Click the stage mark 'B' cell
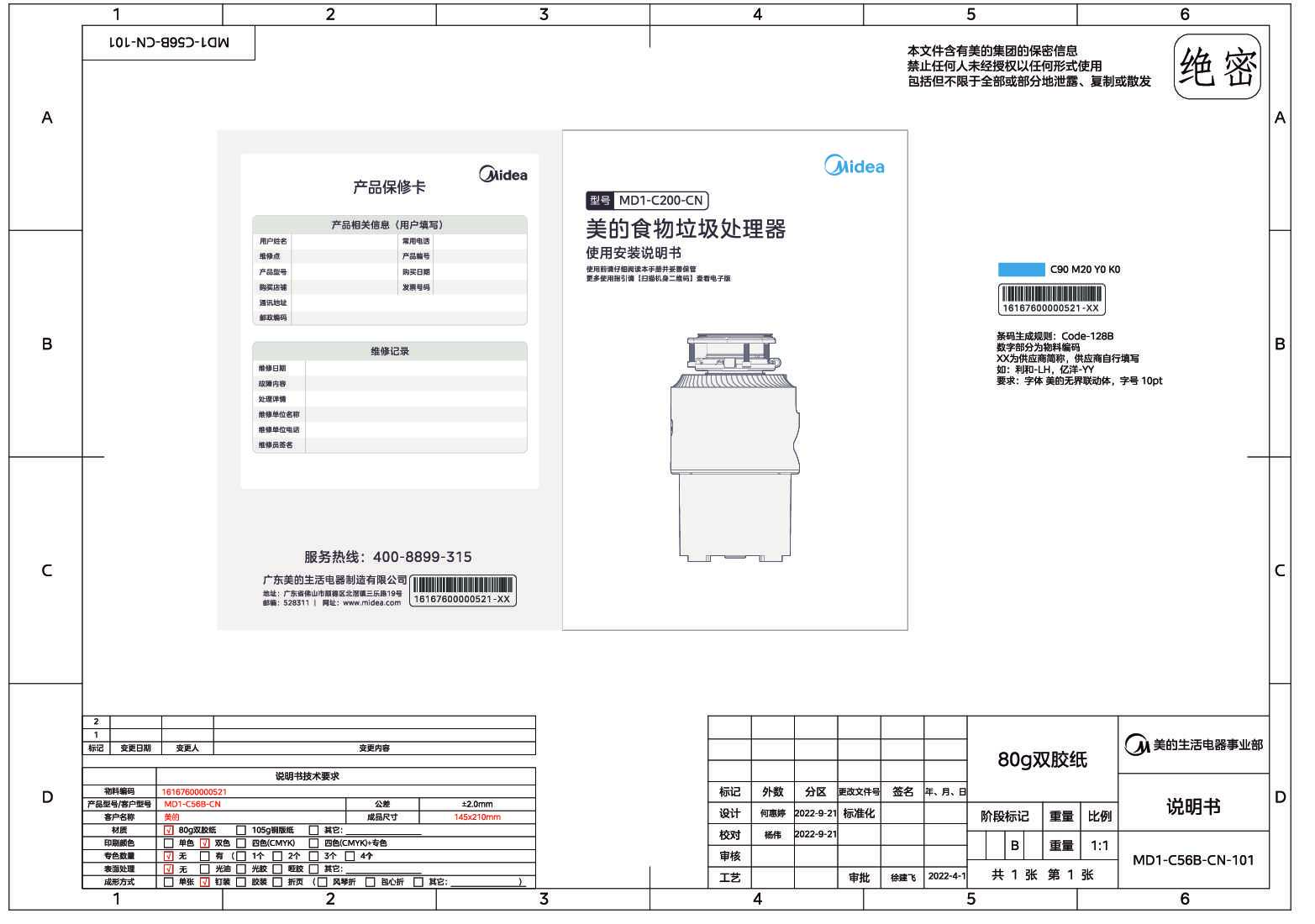 coord(1014,846)
